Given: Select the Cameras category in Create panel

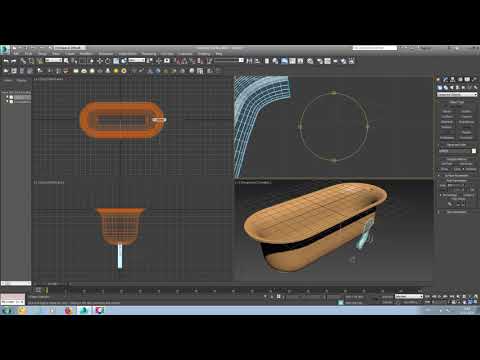Looking at the screenshot, I should point(458,87).
